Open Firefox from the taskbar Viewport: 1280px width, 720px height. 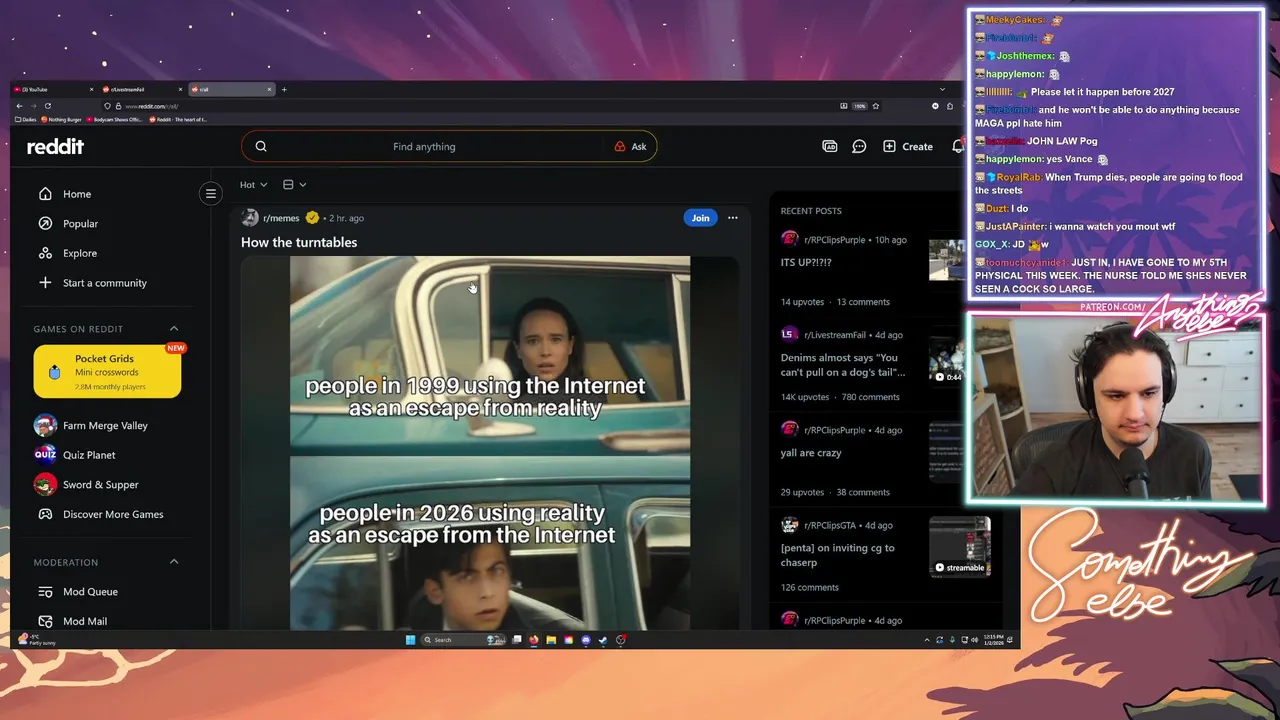pyautogui.click(x=534, y=640)
